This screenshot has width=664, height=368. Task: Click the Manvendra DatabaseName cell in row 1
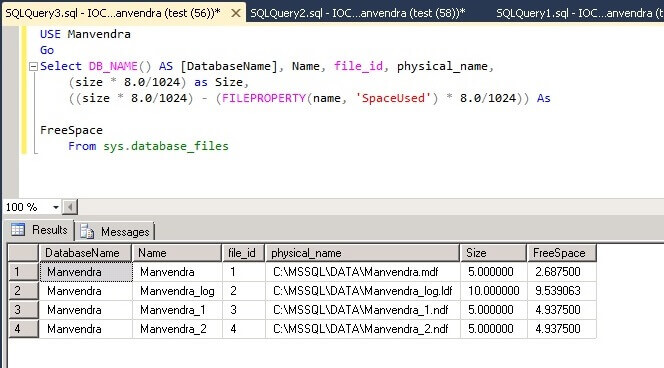(x=86, y=271)
